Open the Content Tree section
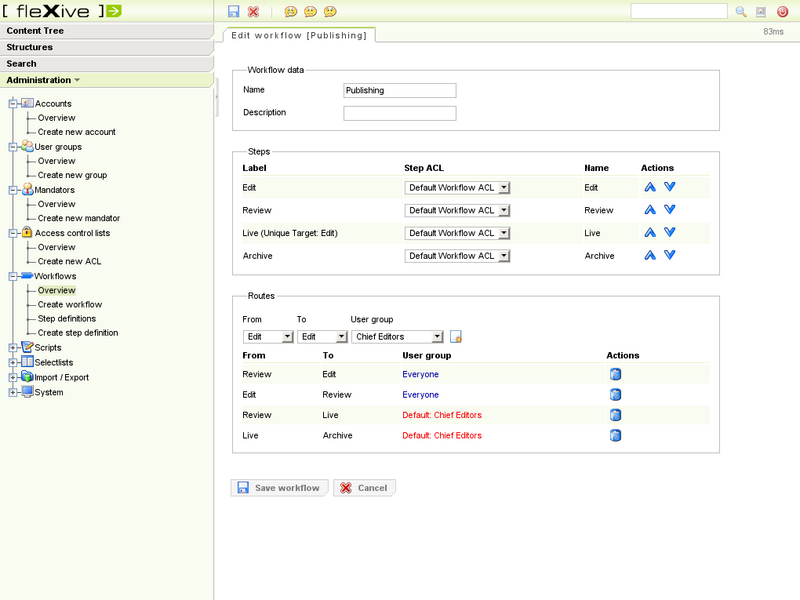 36,31
